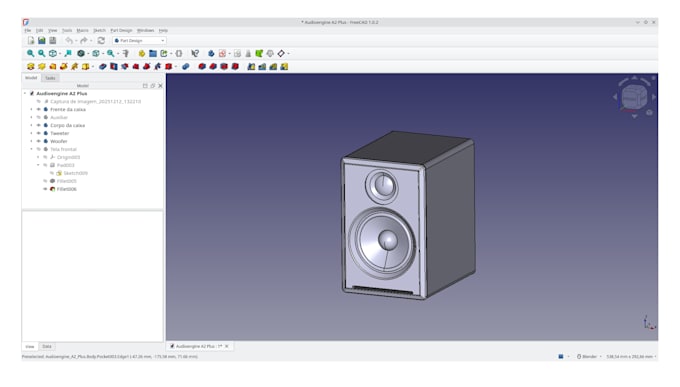Click the draw style sphere icon
The height and width of the screenshot is (387, 680).
click(81, 53)
